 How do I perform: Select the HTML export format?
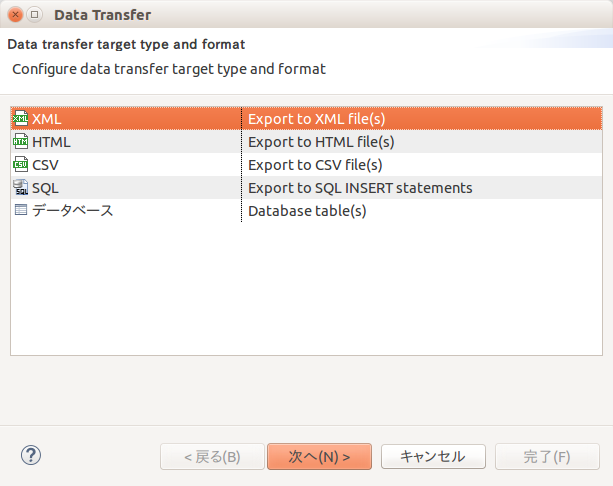tap(306, 142)
